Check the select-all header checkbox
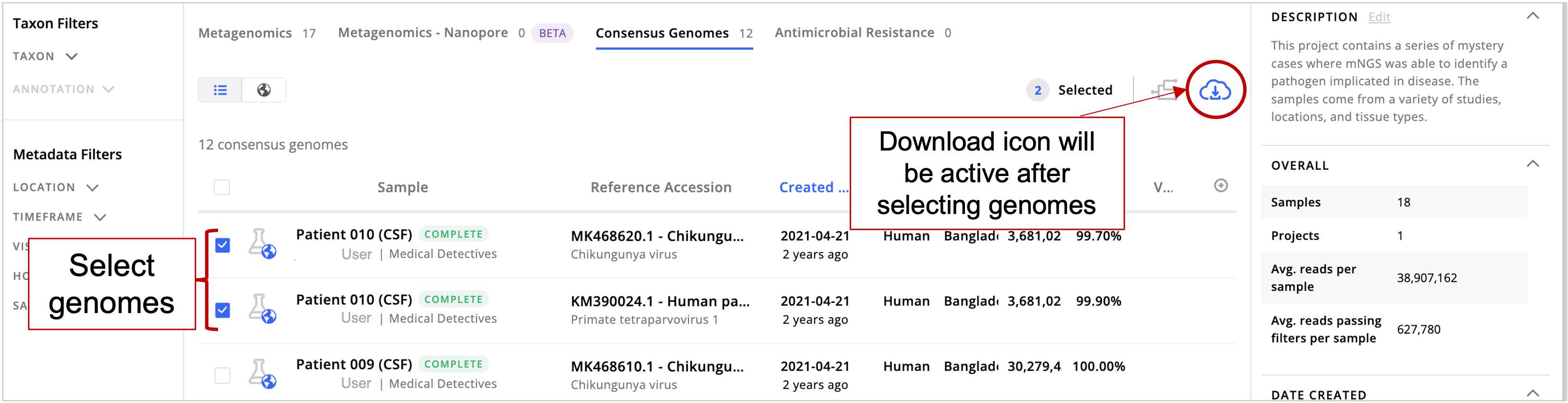The height and width of the screenshot is (403, 1568). click(x=222, y=187)
